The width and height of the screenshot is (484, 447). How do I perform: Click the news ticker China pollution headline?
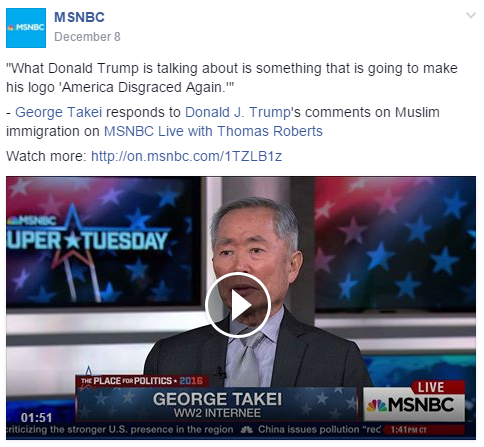click(x=319, y=429)
